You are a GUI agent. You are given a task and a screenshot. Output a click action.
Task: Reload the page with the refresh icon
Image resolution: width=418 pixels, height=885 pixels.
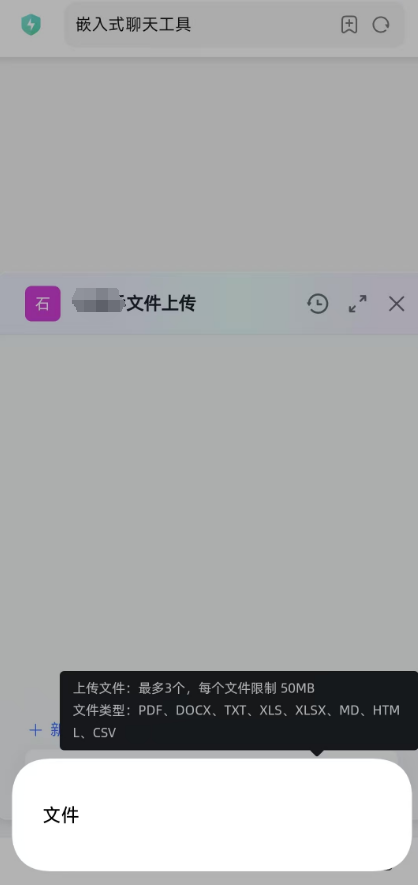[381, 25]
